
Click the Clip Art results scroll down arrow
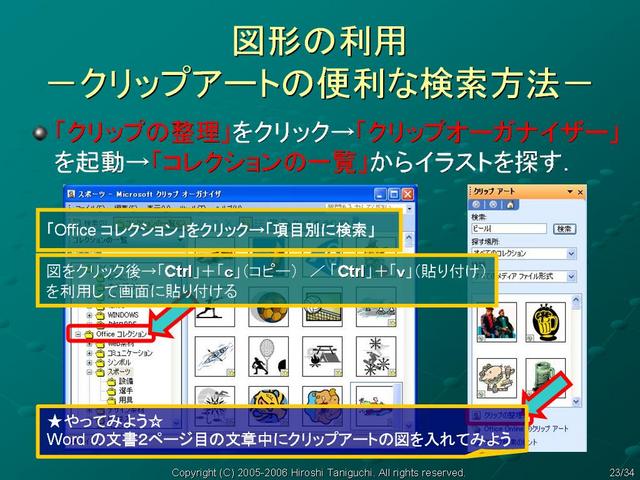pos(576,401)
